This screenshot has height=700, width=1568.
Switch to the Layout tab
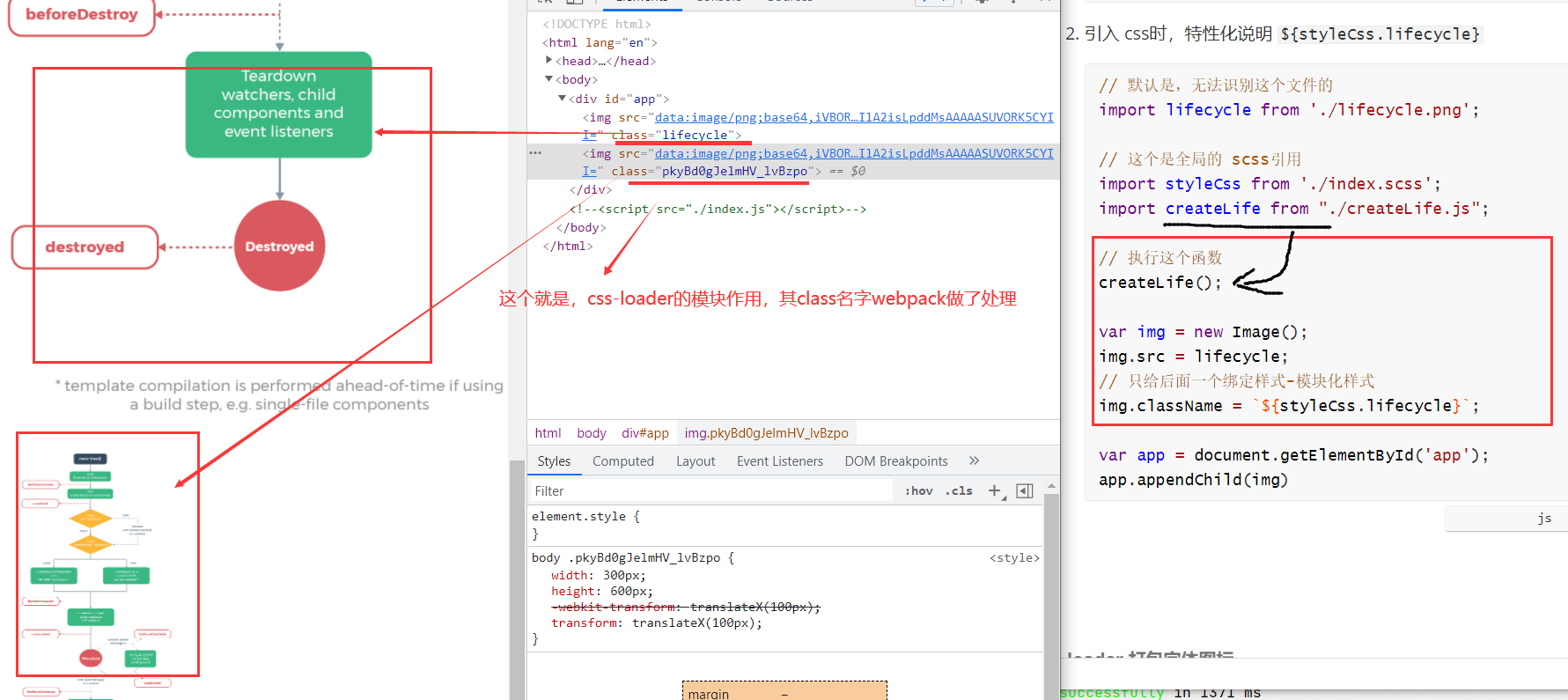(x=696, y=461)
